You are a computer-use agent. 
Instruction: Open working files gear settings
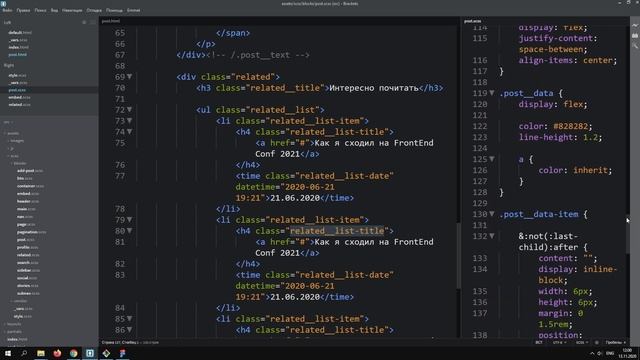coord(84,22)
